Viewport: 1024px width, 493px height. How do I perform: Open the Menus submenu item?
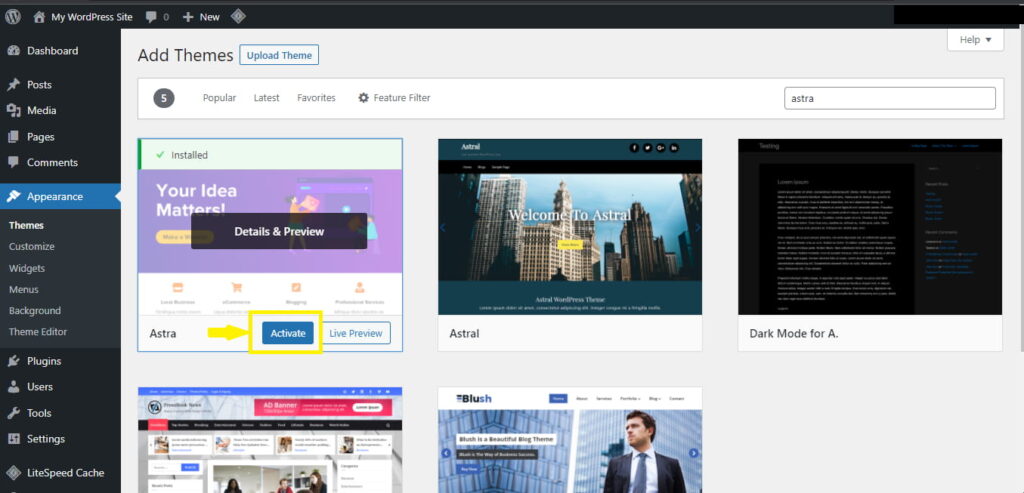[24, 289]
